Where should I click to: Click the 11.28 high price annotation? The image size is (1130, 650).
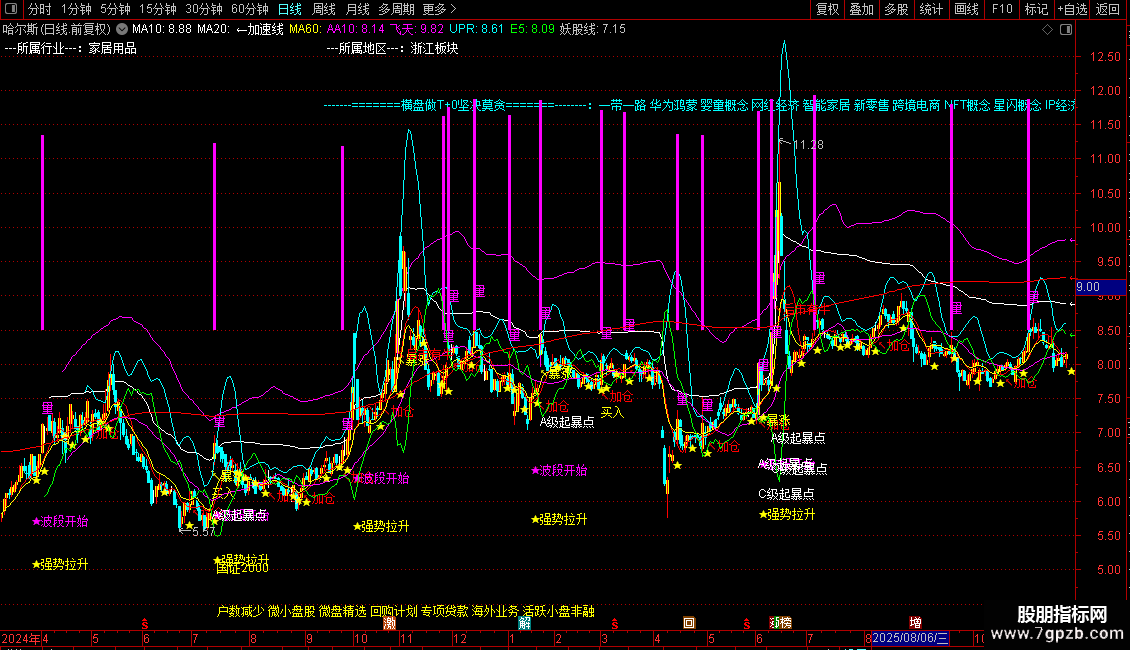coord(808,145)
